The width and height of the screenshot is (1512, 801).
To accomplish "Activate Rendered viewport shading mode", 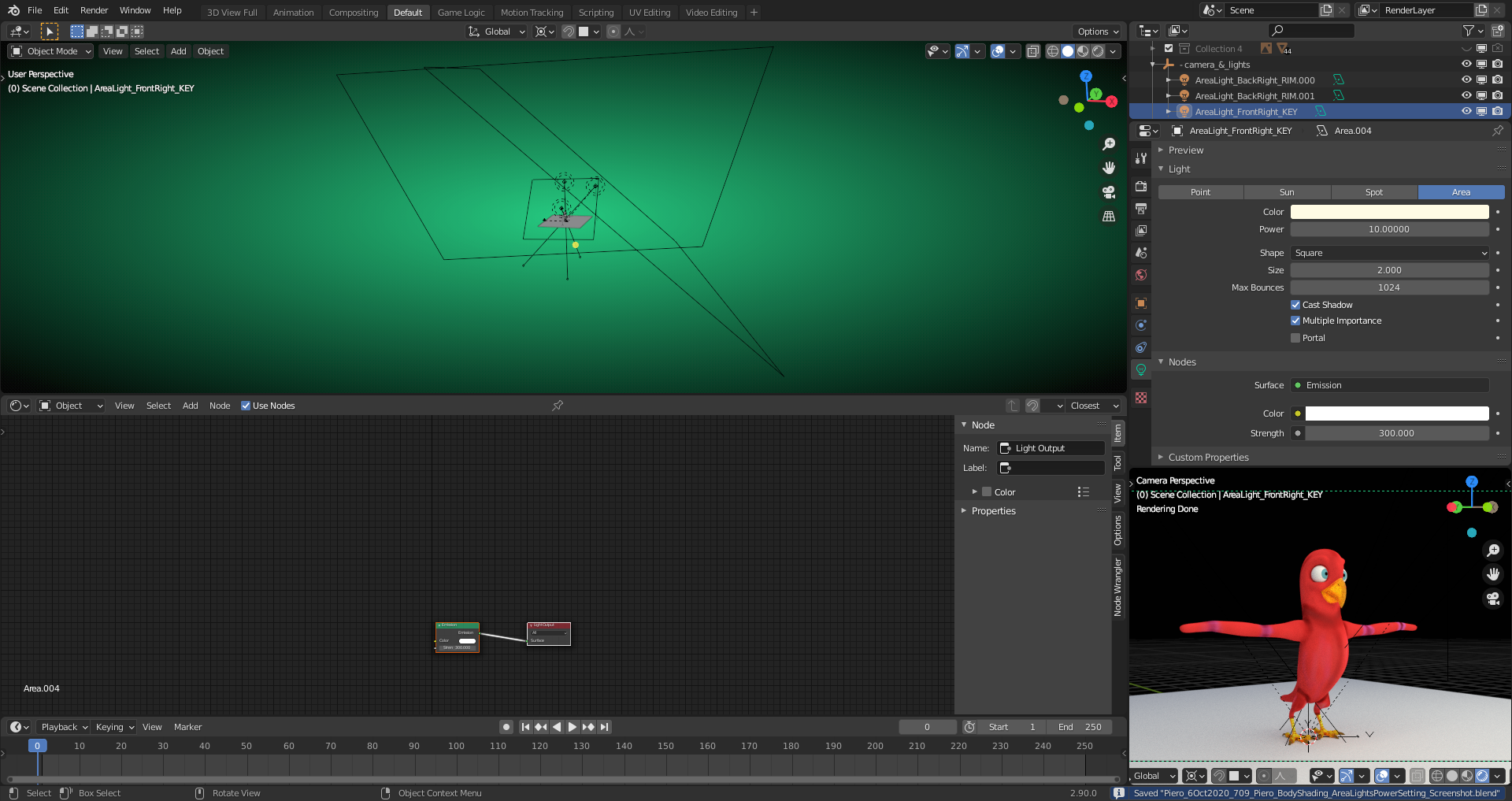I will (1097, 51).
